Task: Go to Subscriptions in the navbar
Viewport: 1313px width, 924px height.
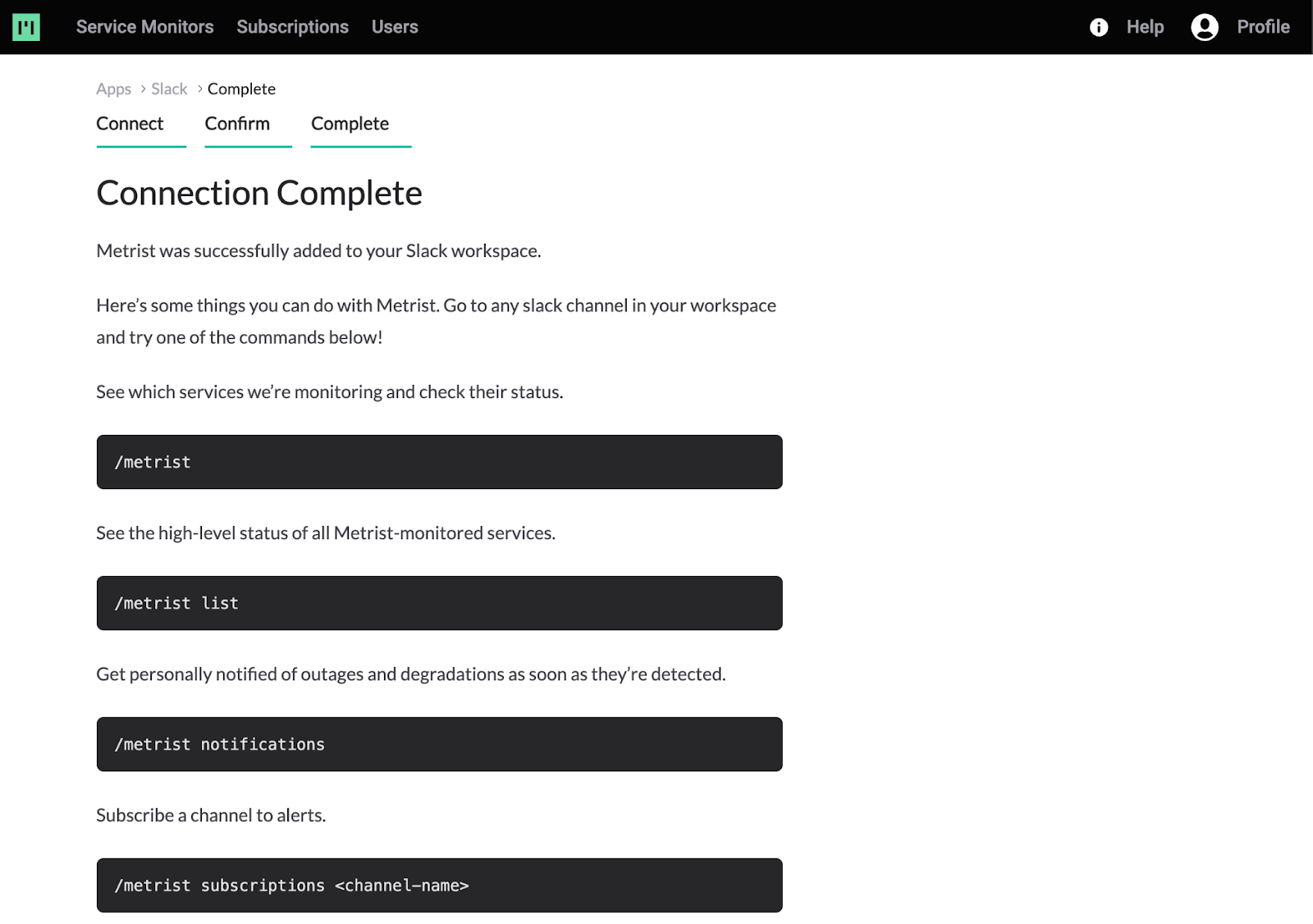Action: (292, 27)
